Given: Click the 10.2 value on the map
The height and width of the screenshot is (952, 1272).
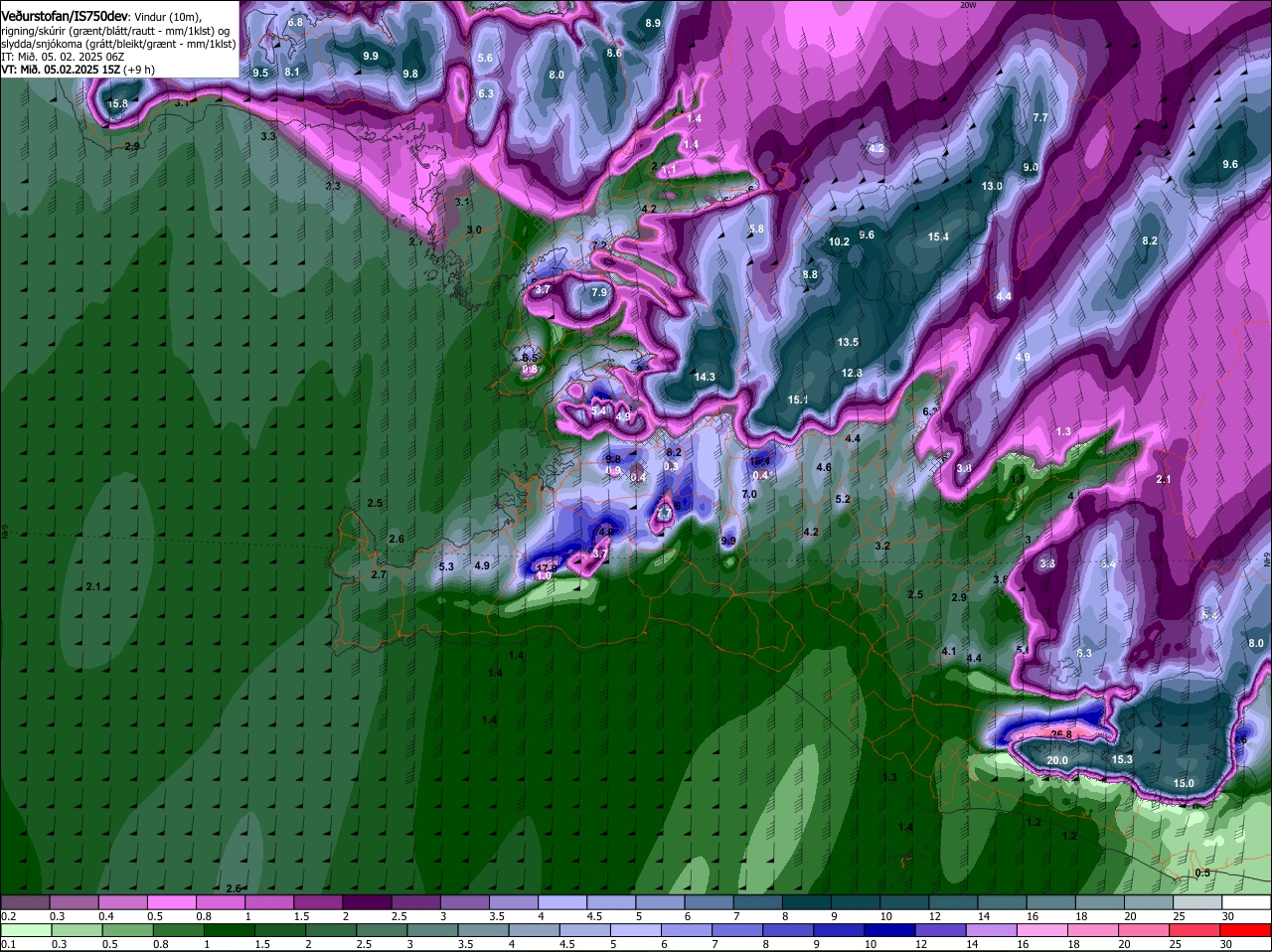Looking at the screenshot, I should [x=839, y=241].
